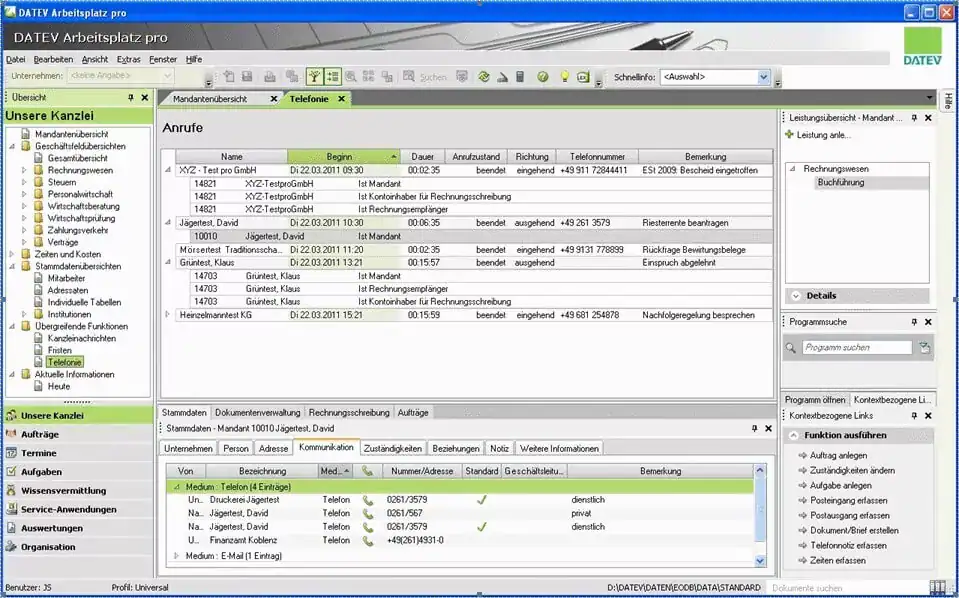
Task: Click the Auftrag anlegen link
Action: [x=838, y=456]
